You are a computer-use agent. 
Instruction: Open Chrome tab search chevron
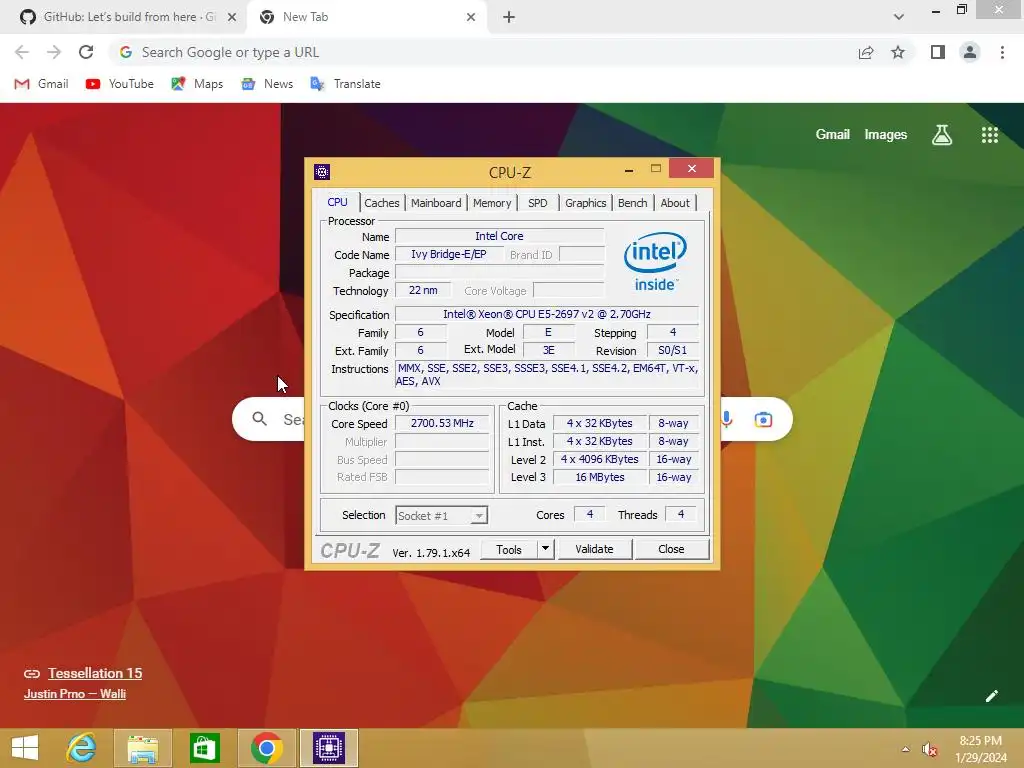click(899, 17)
